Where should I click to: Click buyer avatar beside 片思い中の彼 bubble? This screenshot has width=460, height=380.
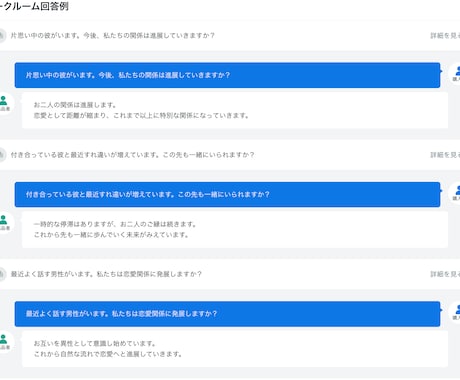[x=455, y=73]
